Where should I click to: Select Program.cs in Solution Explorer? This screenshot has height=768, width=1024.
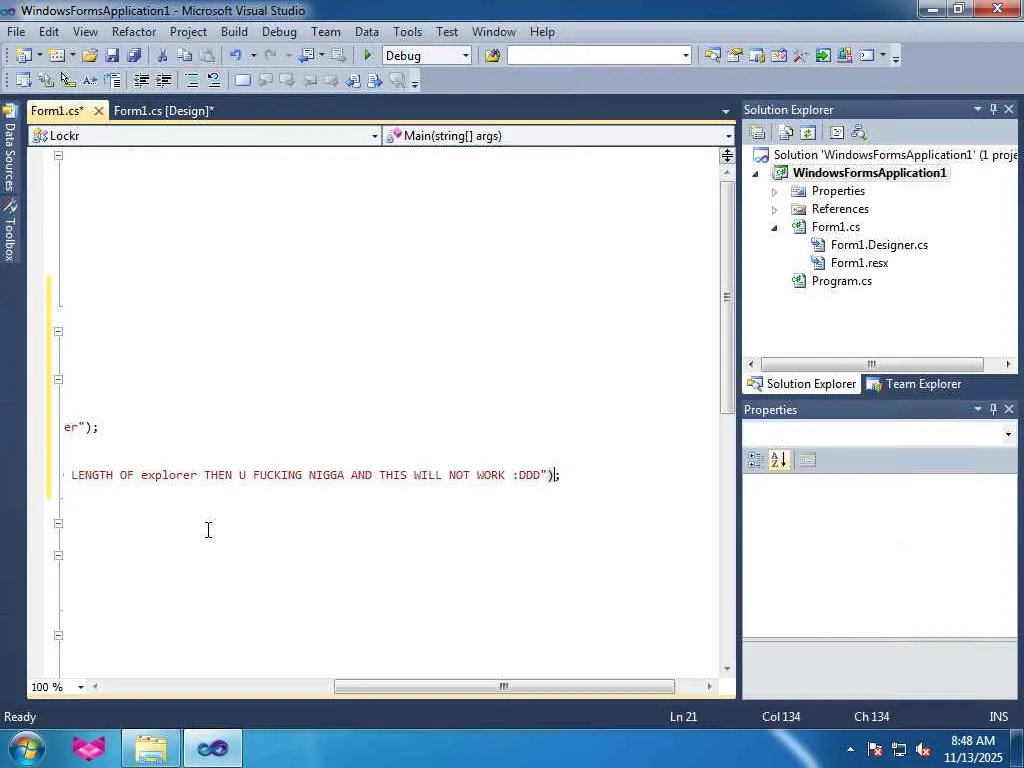pos(842,281)
